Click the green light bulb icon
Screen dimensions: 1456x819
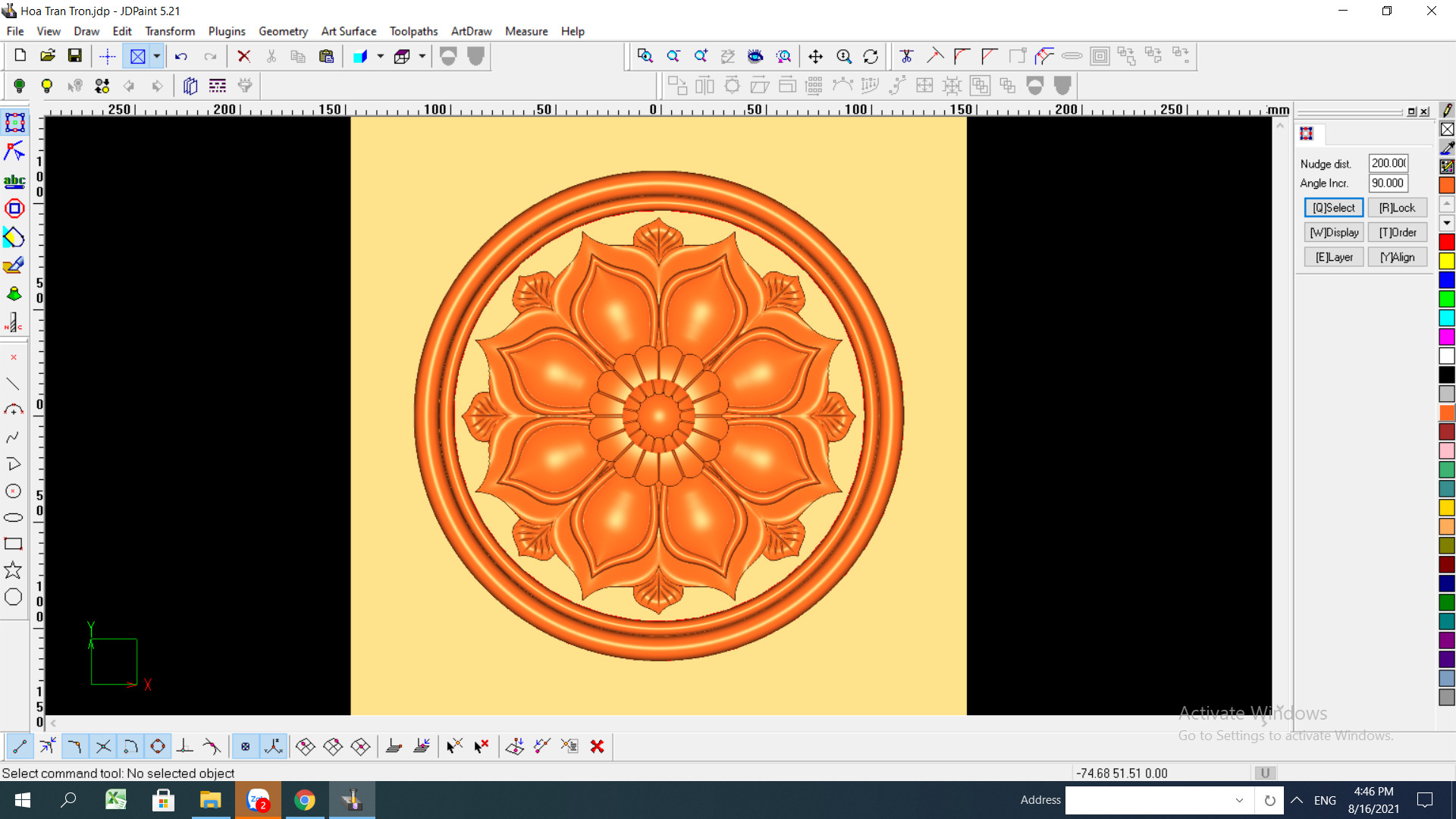coord(20,86)
